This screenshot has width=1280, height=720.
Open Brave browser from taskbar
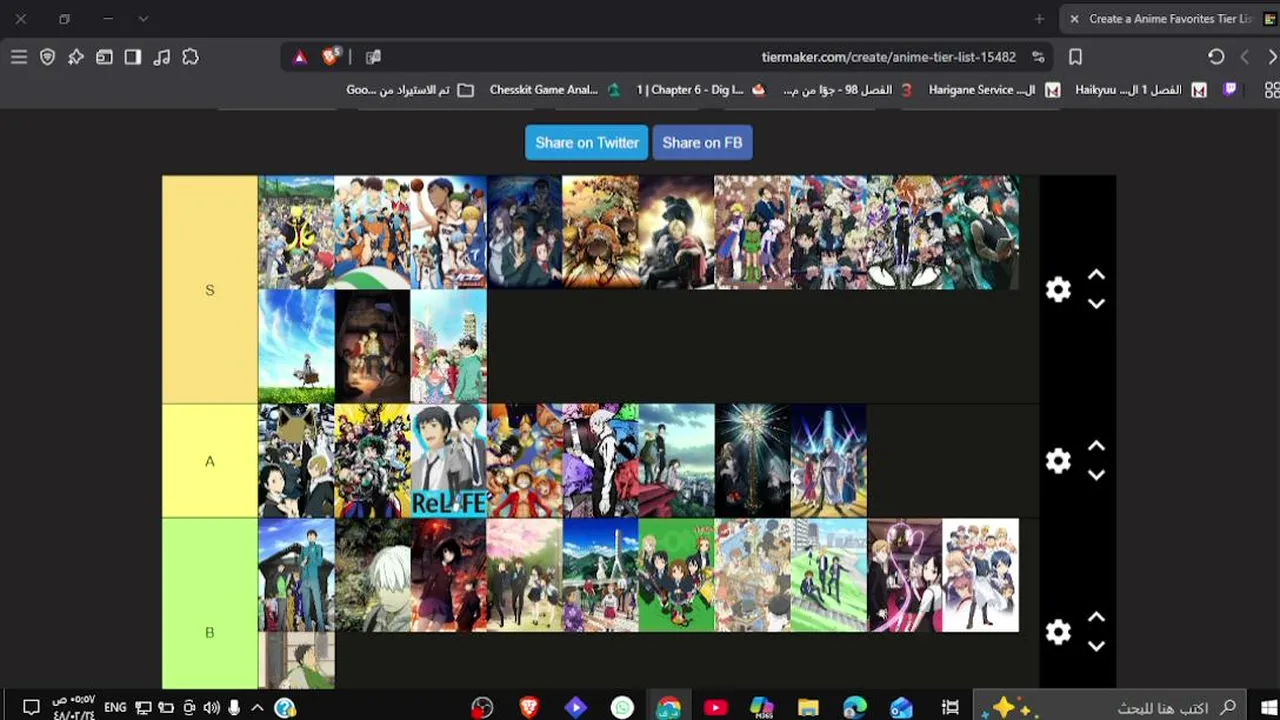pyautogui.click(x=529, y=708)
